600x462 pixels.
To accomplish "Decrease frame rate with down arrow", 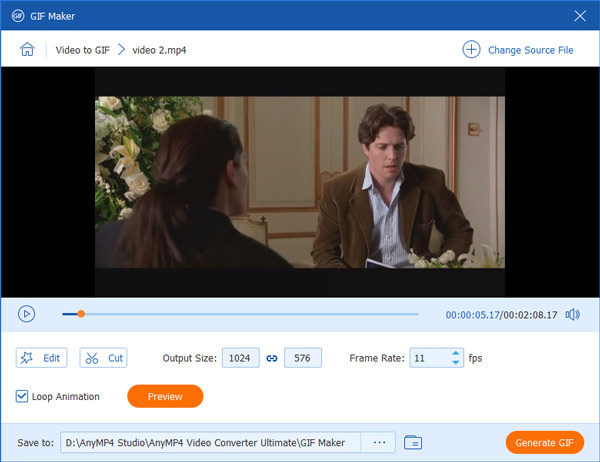I will tap(455, 362).
